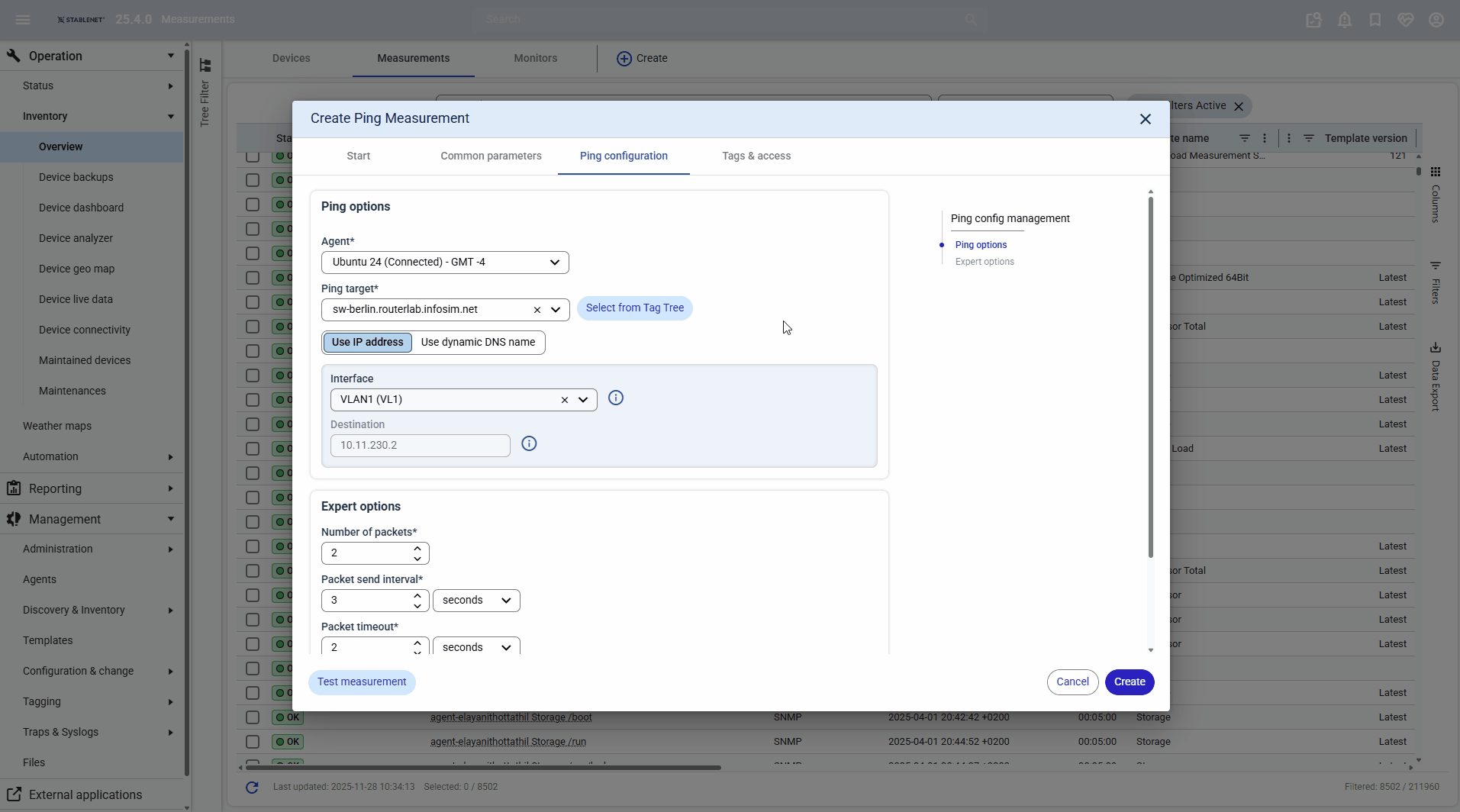Click the Select from Tag Tree button
The width and height of the screenshot is (1460, 812).
(x=634, y=308)
